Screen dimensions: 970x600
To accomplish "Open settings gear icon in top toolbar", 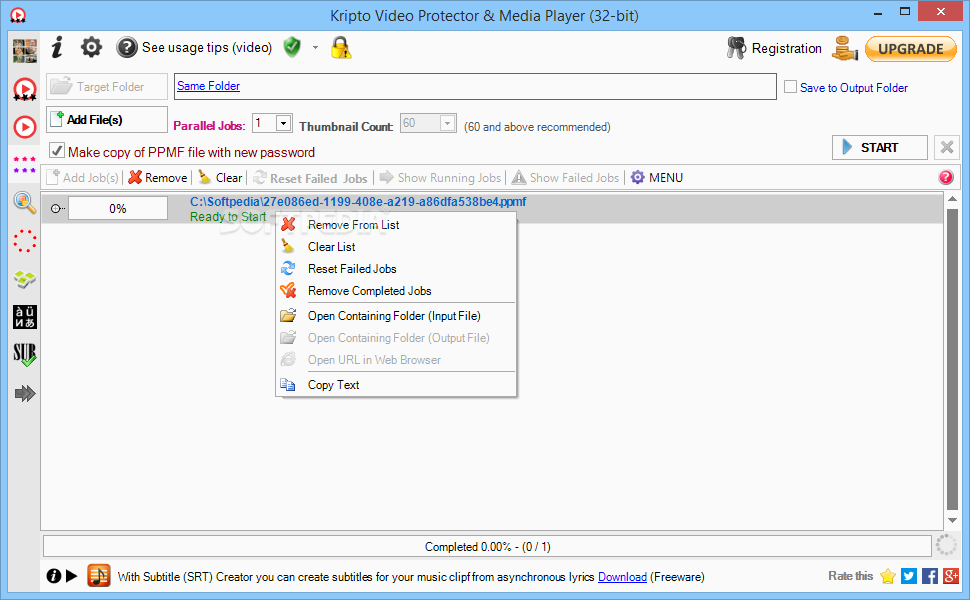I will click(91, 47).
